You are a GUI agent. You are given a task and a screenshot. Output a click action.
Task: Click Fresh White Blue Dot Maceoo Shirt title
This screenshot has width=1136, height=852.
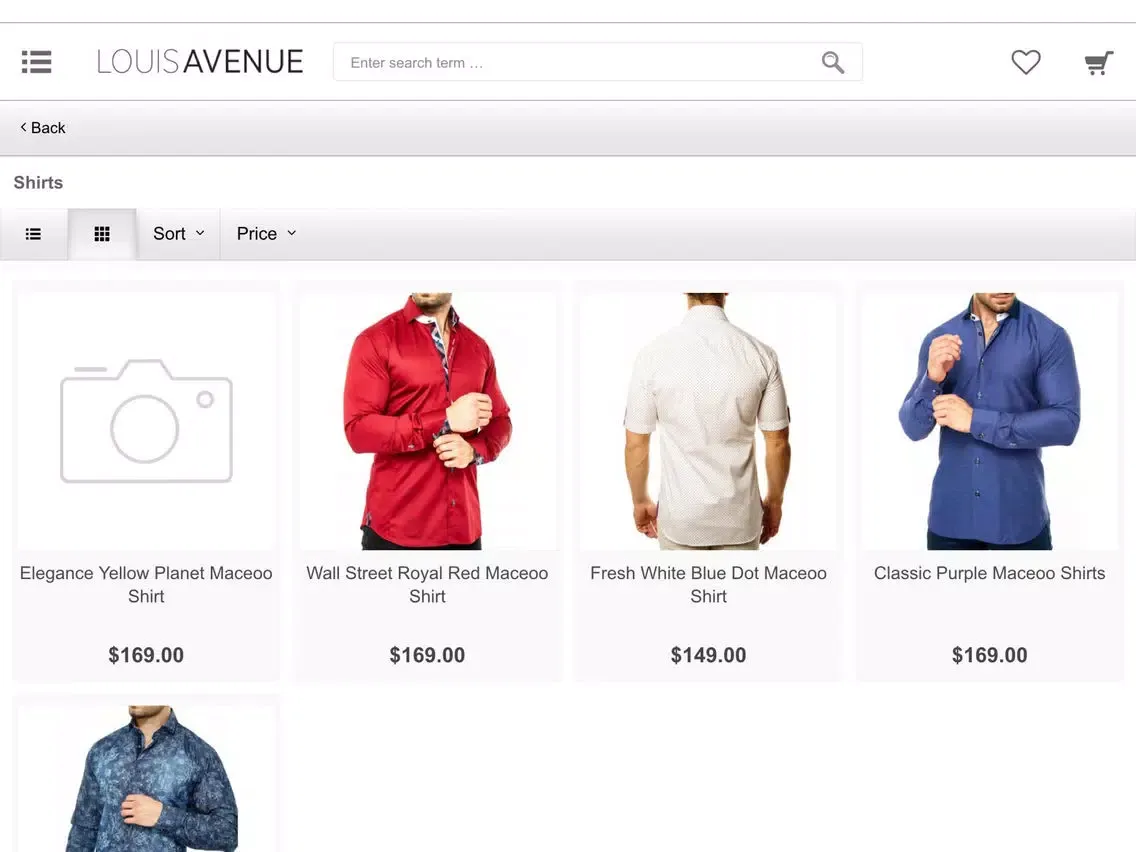tap(709, 585)
